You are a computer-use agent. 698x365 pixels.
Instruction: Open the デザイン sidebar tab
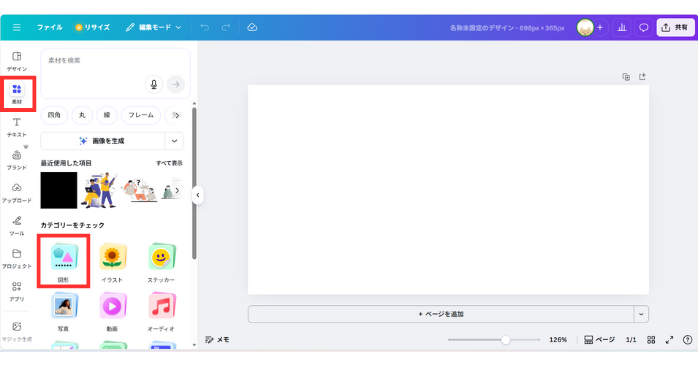tap(16, 61)
